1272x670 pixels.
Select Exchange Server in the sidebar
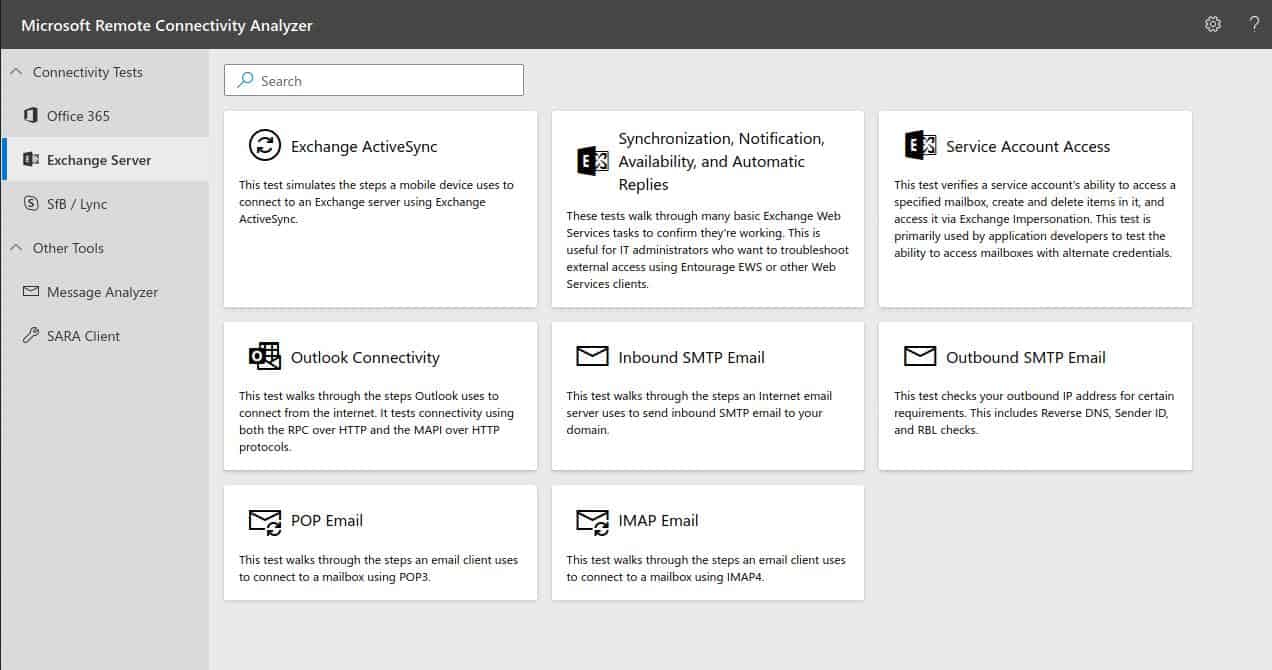[104, 160]
